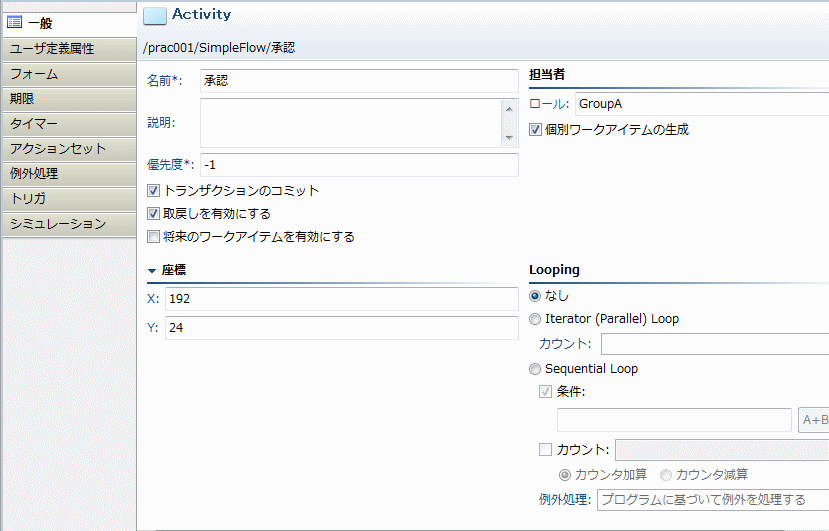Viewport: 829px width, 531px height.
Task: Select the タイマー tab
Action: [x=68, y=124]
